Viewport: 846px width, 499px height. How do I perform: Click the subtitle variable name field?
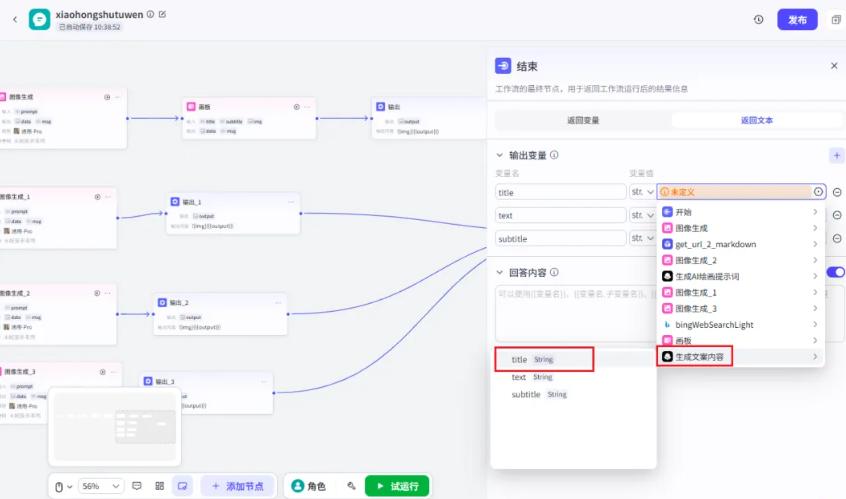pos(561,238)
